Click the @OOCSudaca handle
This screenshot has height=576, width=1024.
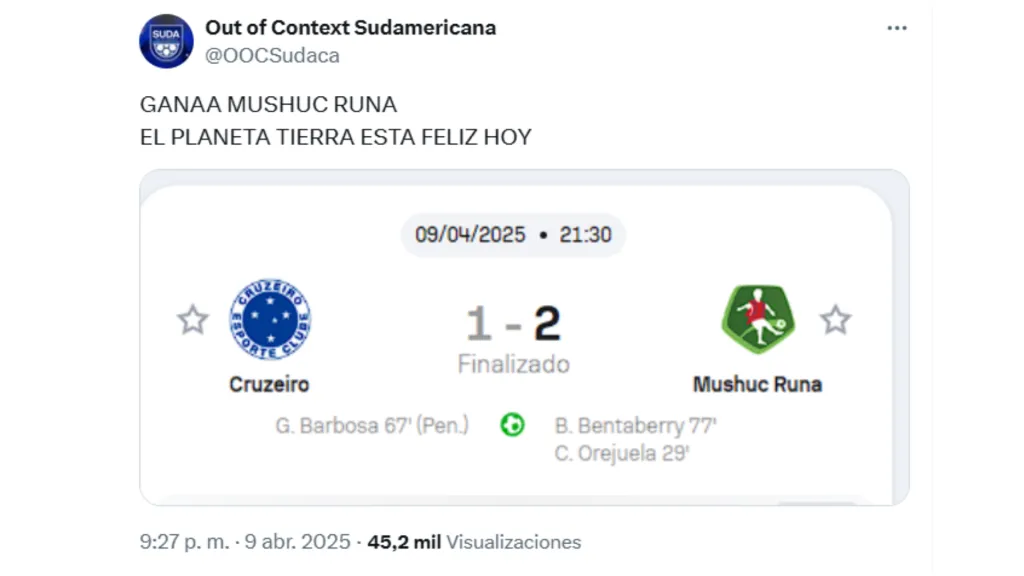pyautogui.click(x=272, y=56)
